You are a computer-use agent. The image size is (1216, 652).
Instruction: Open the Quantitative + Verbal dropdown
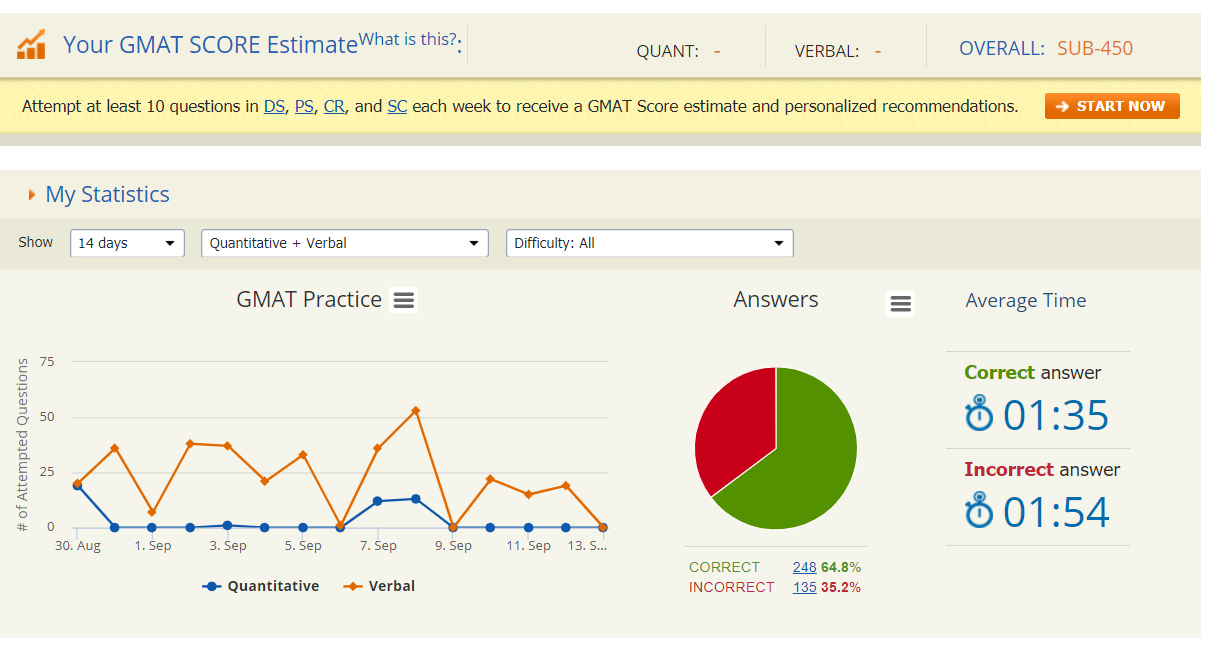(x=344, y=243)
